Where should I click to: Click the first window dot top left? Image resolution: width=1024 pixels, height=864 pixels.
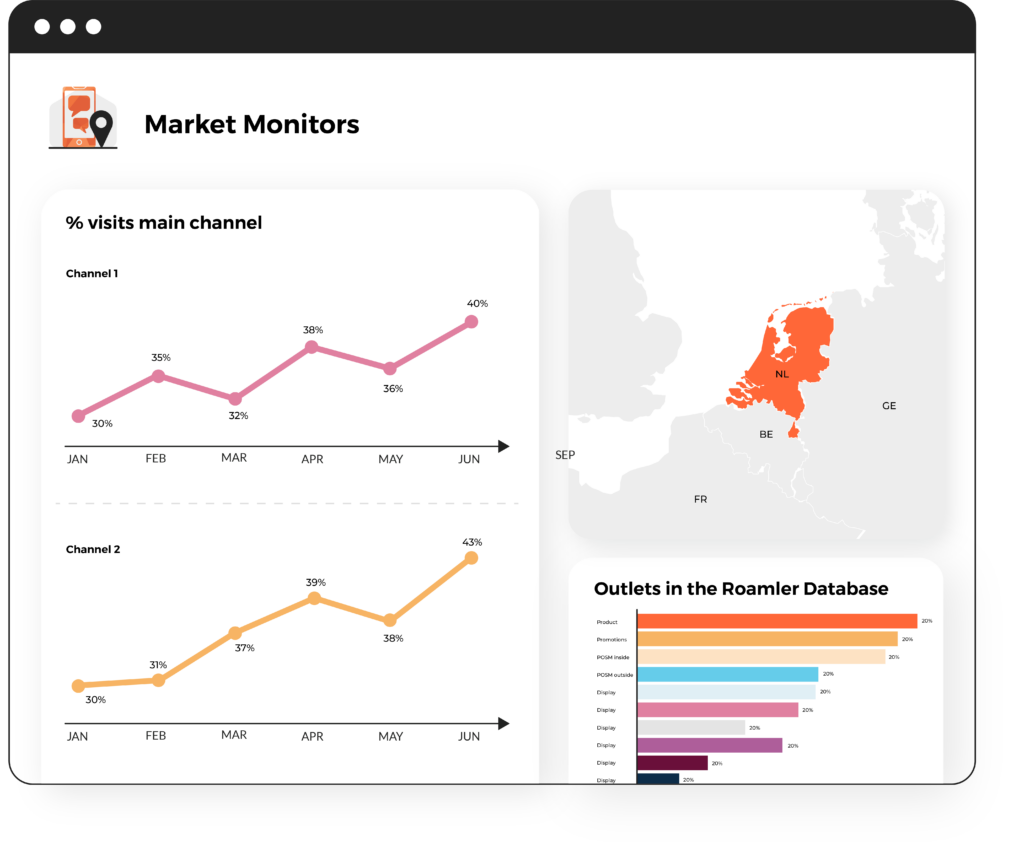pyautogui.click(x=40, y=27)
